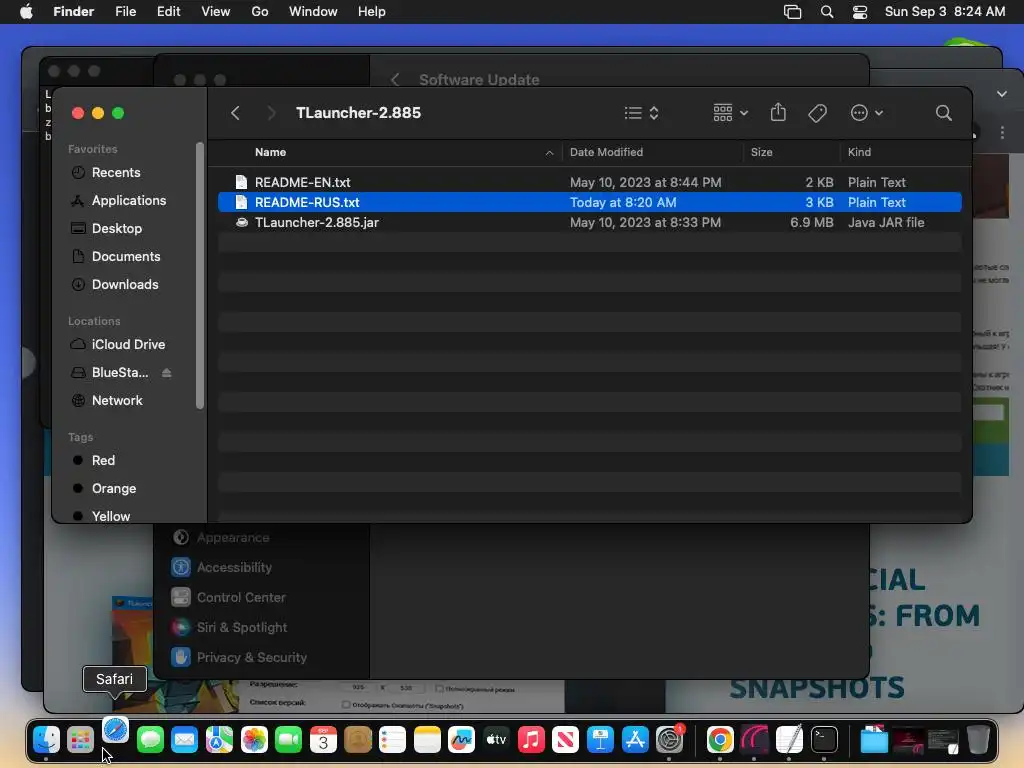Filter by Yellow tag

coord(110,516)
